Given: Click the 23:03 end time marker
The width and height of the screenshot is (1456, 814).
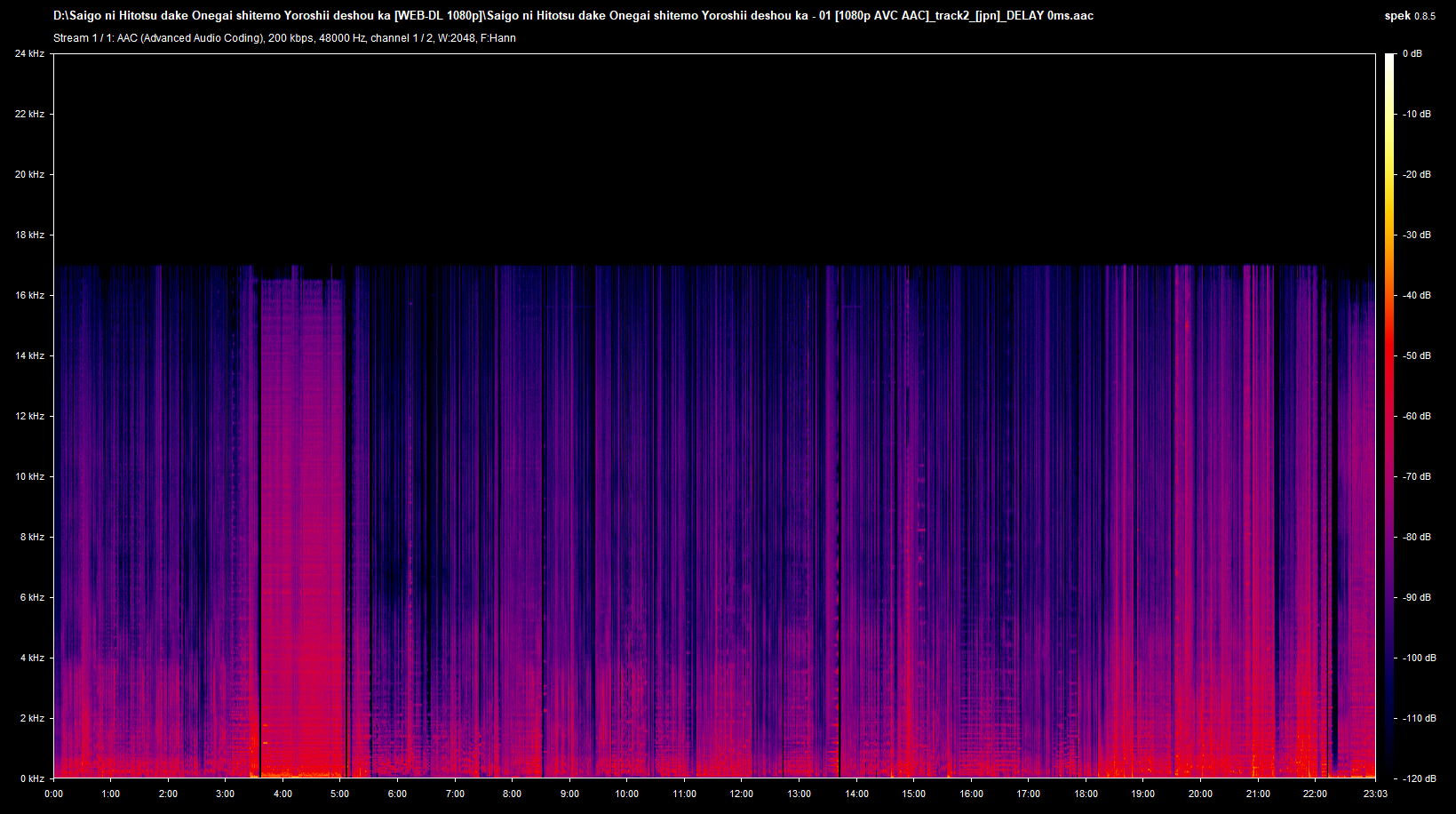Looking at the screenshot, I should (x=1374, y=794).
